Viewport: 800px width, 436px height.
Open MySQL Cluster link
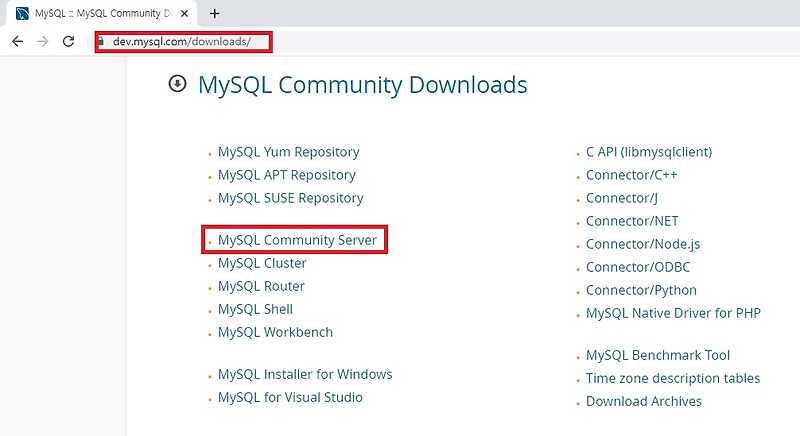coord(262,263)
